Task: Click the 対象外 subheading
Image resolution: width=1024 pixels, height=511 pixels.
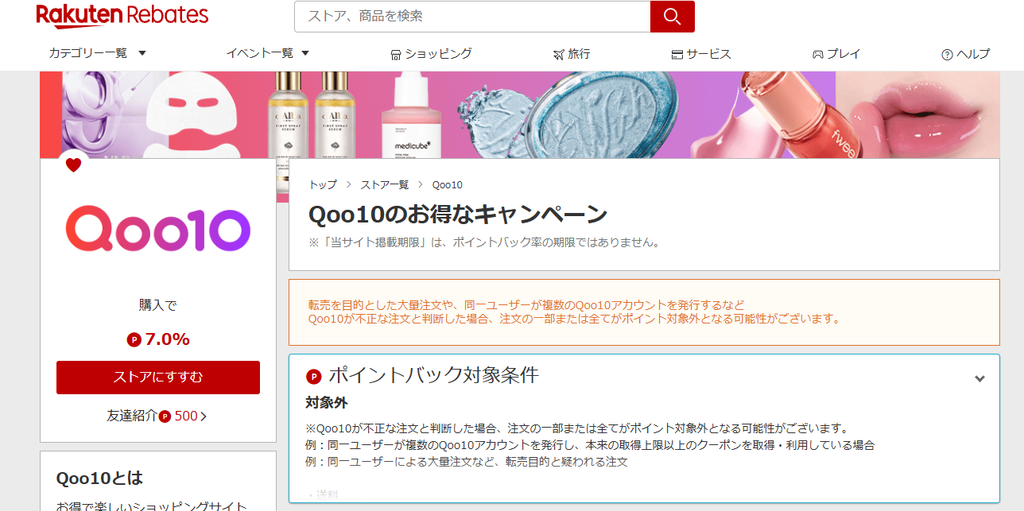Action: [327, 403]
